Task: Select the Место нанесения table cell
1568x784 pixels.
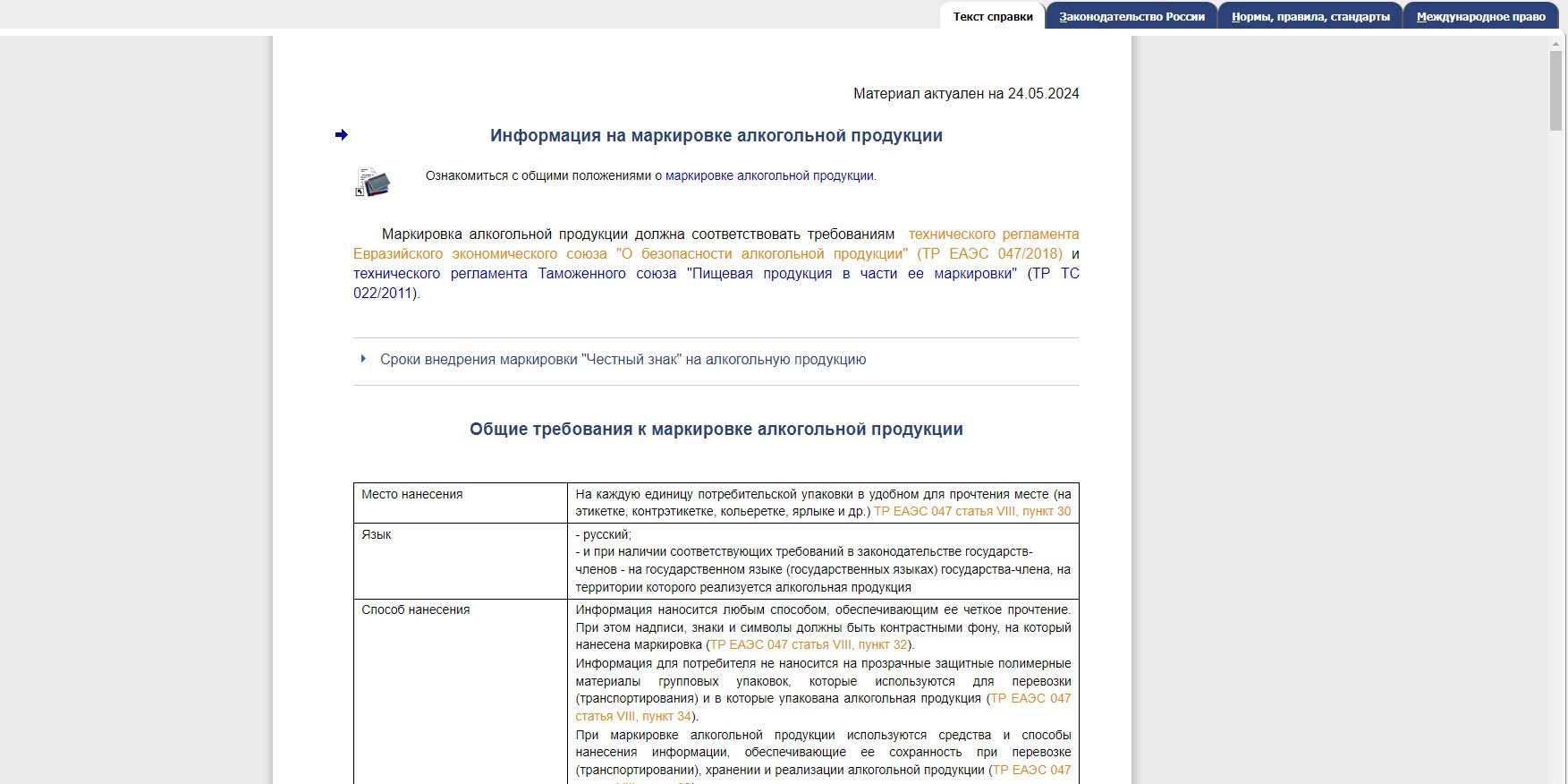Action: 461,503
